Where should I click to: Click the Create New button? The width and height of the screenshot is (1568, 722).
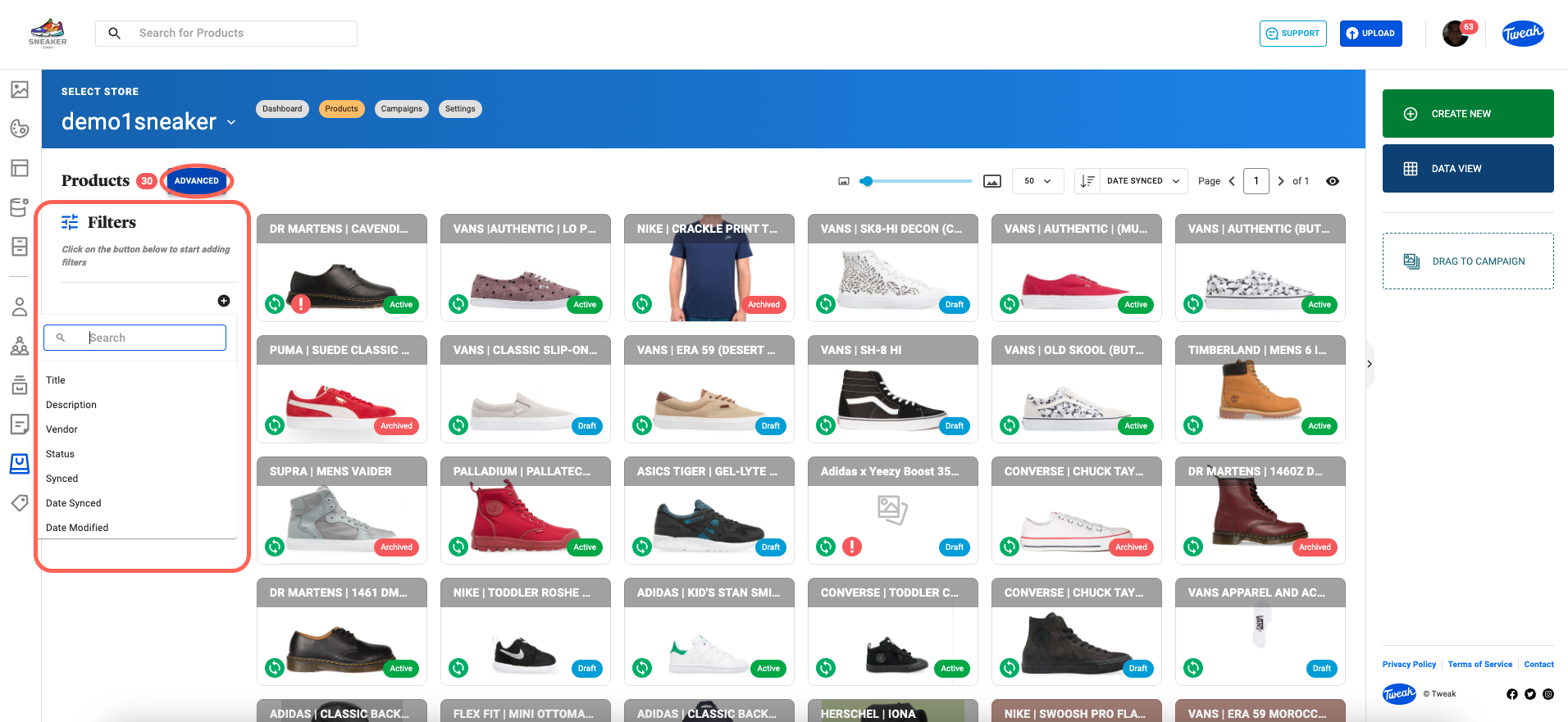pos(1468,114)
